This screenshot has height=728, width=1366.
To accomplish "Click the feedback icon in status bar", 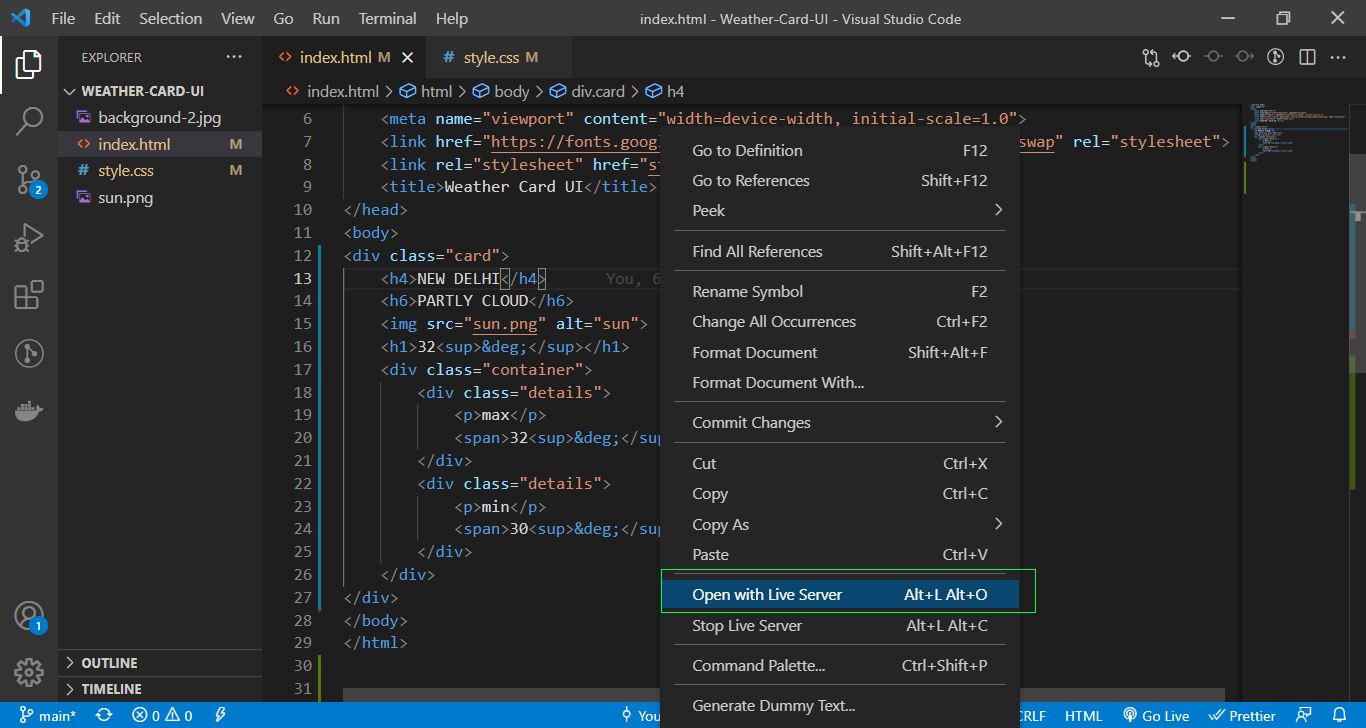I will (1304, 715).
